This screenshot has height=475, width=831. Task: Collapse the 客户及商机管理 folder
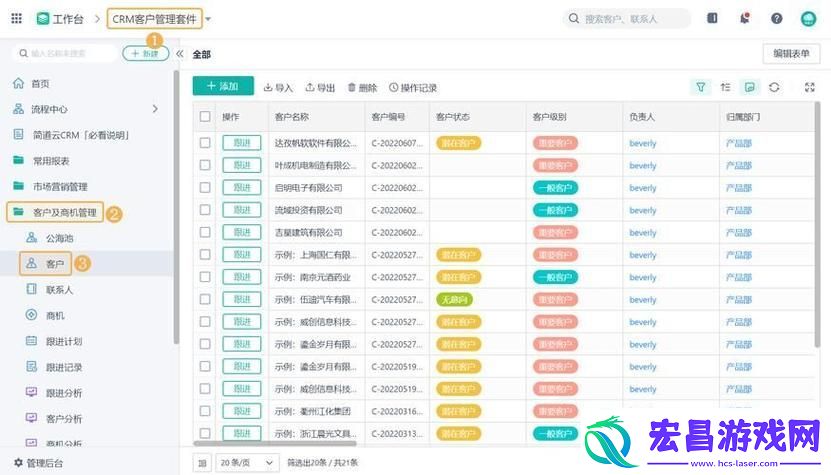point(55,212)
